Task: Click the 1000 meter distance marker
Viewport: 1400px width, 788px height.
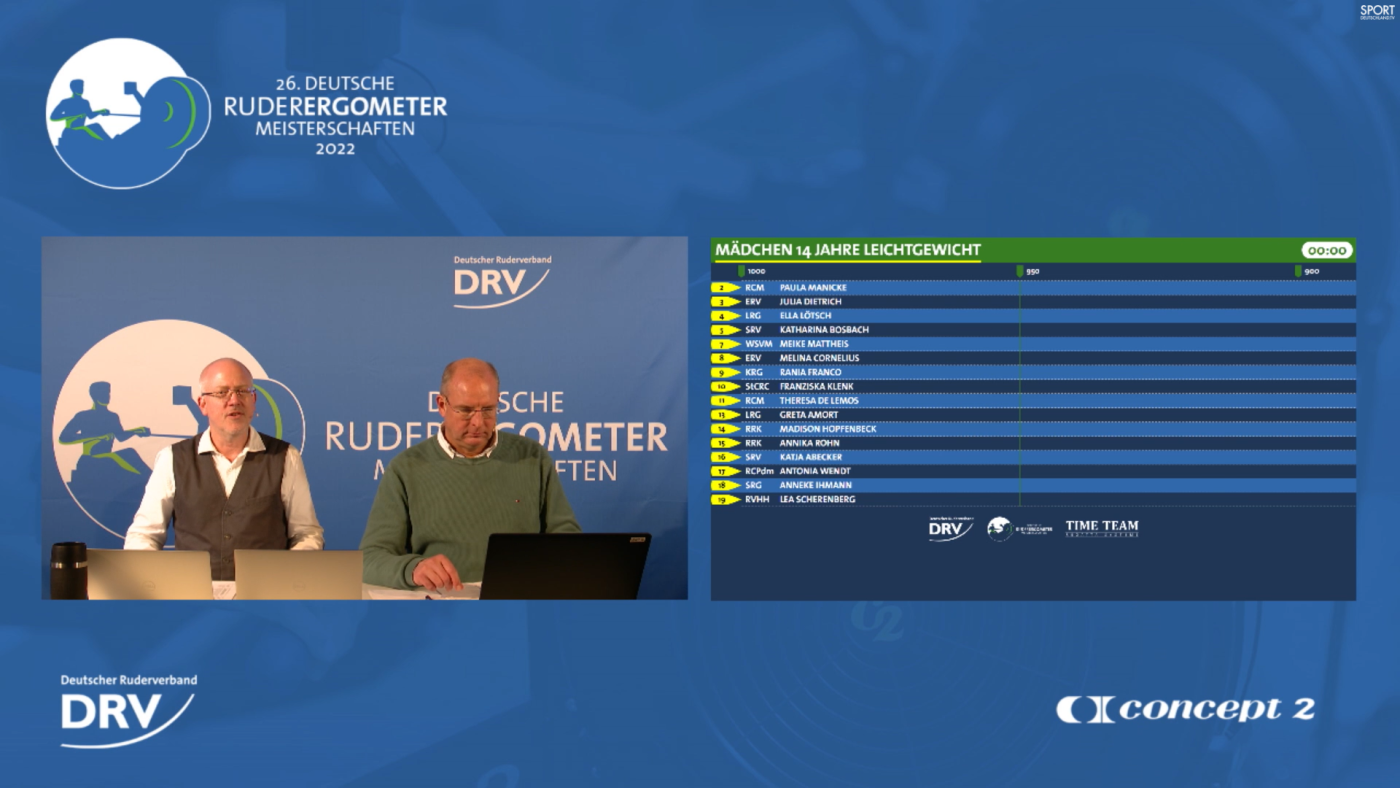Action: tap(752, 271)
